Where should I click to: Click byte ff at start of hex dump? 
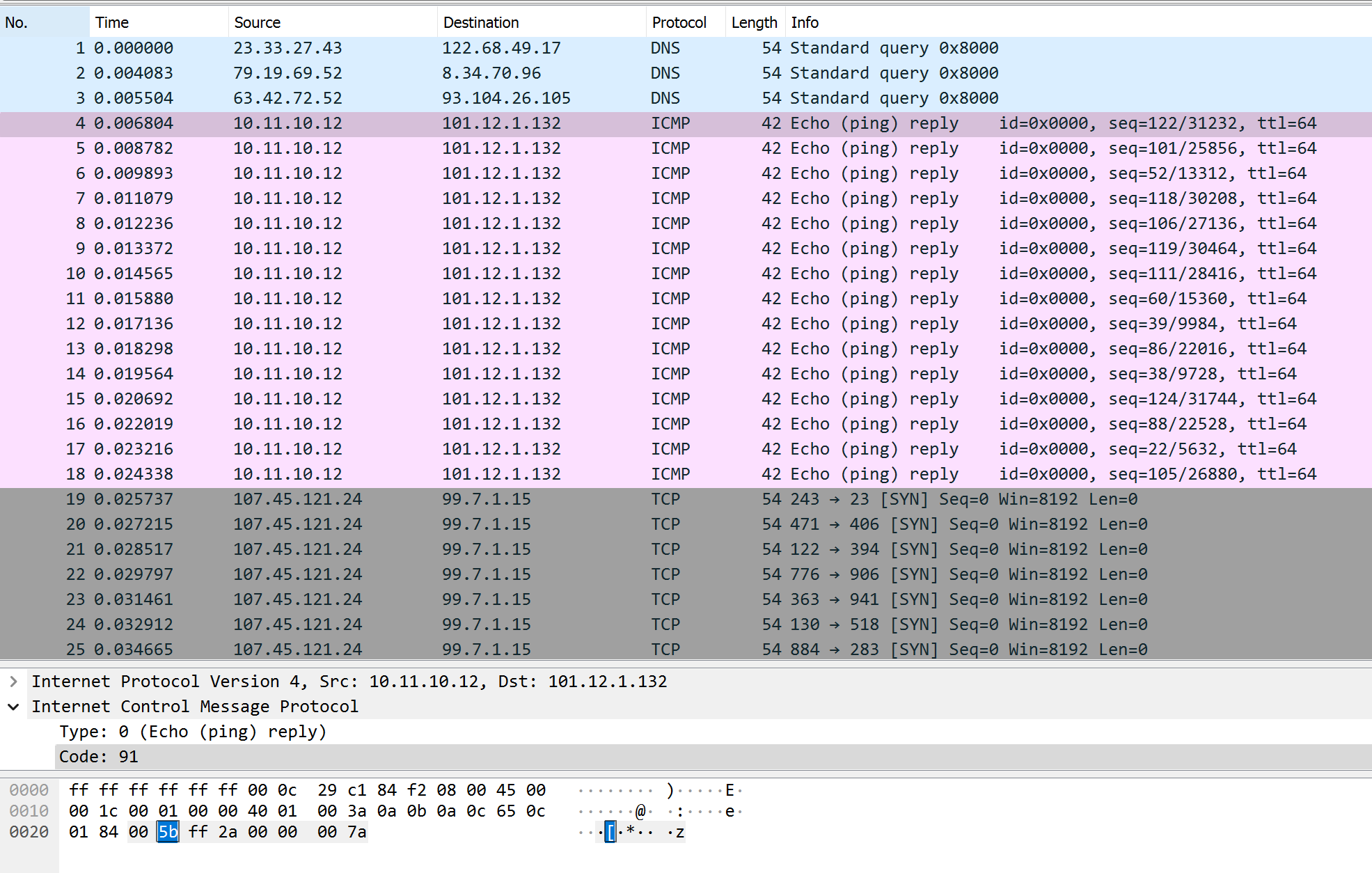pos(78,789)
